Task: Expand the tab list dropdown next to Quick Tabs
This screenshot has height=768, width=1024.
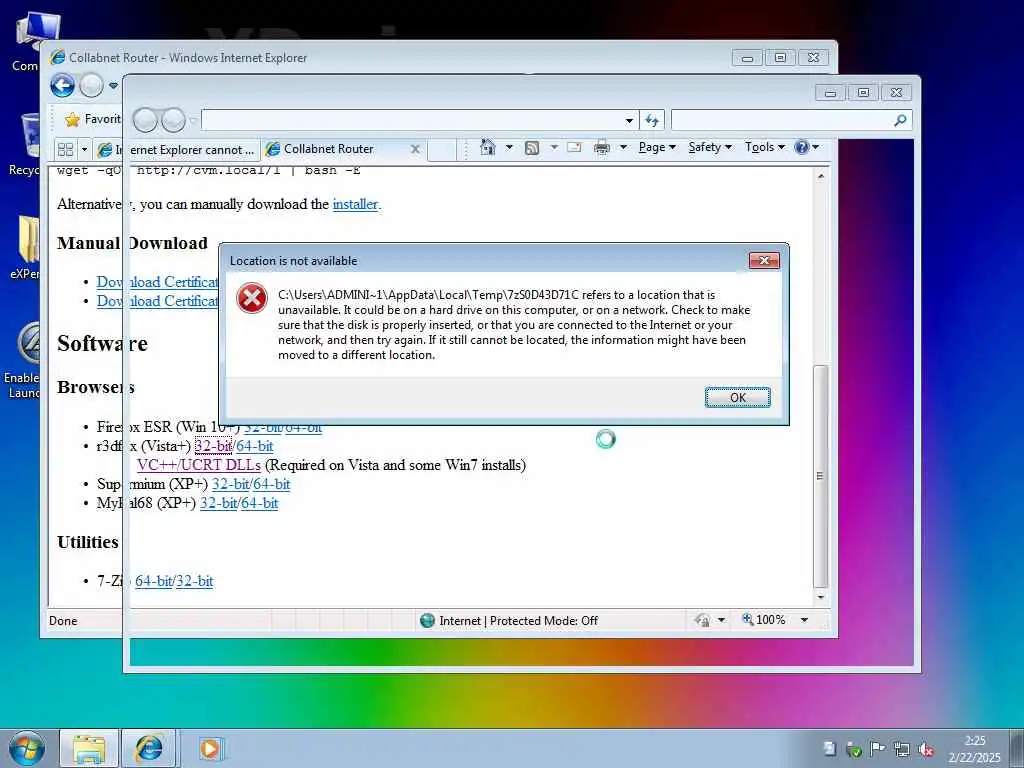Action: [84, 150]
